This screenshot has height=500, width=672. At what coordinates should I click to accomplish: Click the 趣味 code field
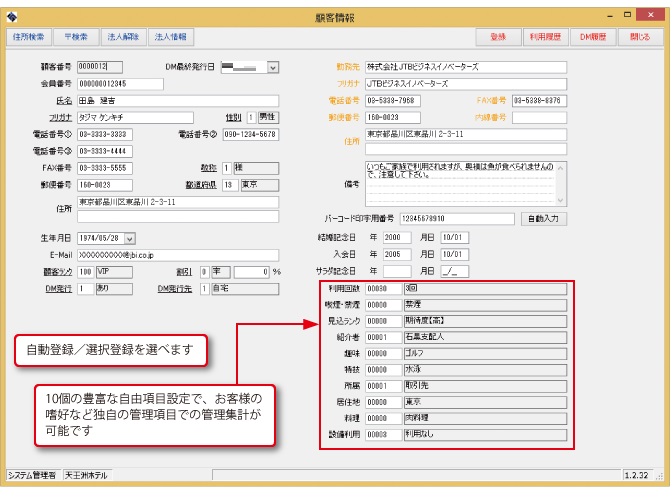coord(384,354)
